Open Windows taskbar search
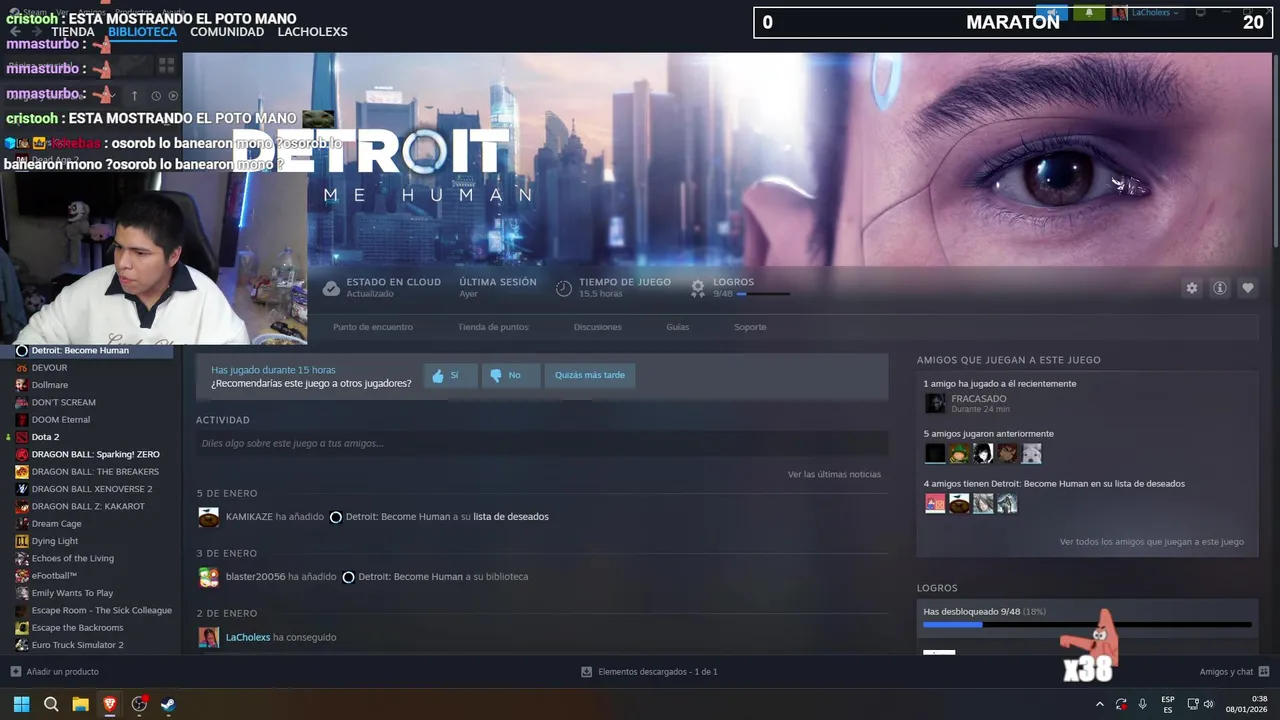Viewport: 1280px width, 720px height. pyautogui.click(x=51, y=704)
